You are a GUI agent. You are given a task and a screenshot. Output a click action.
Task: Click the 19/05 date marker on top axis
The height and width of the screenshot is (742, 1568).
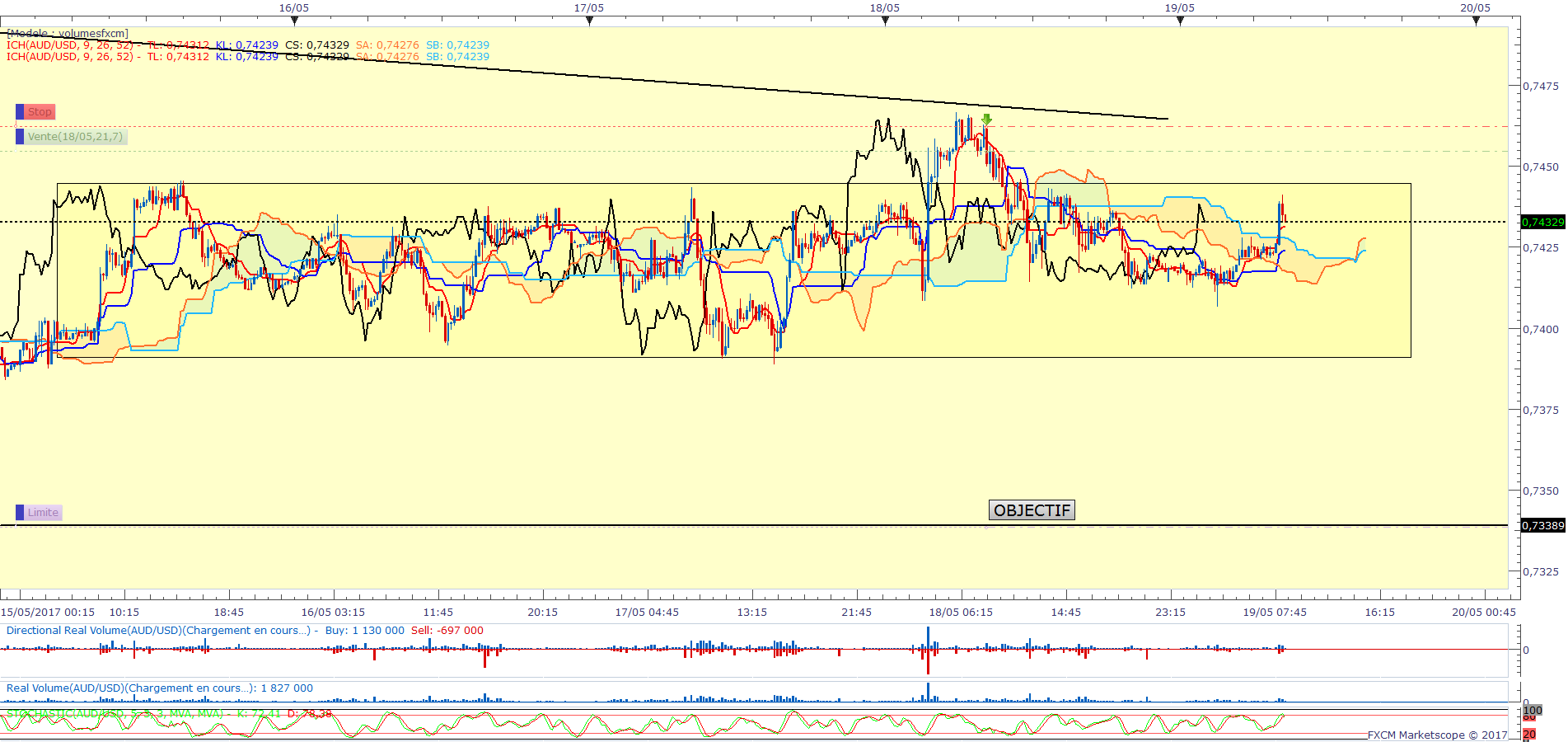1180,8
